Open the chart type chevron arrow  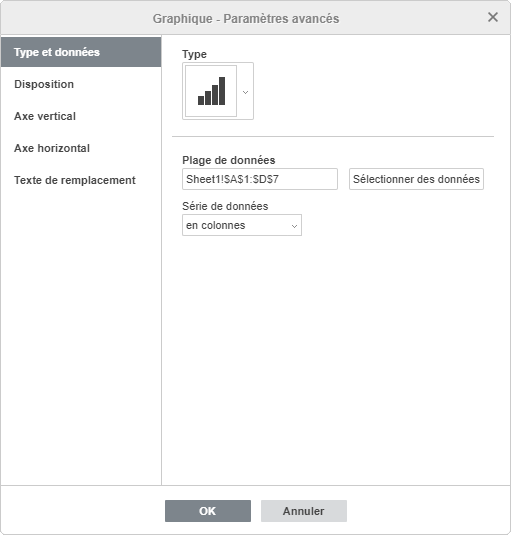pos(245,92)
